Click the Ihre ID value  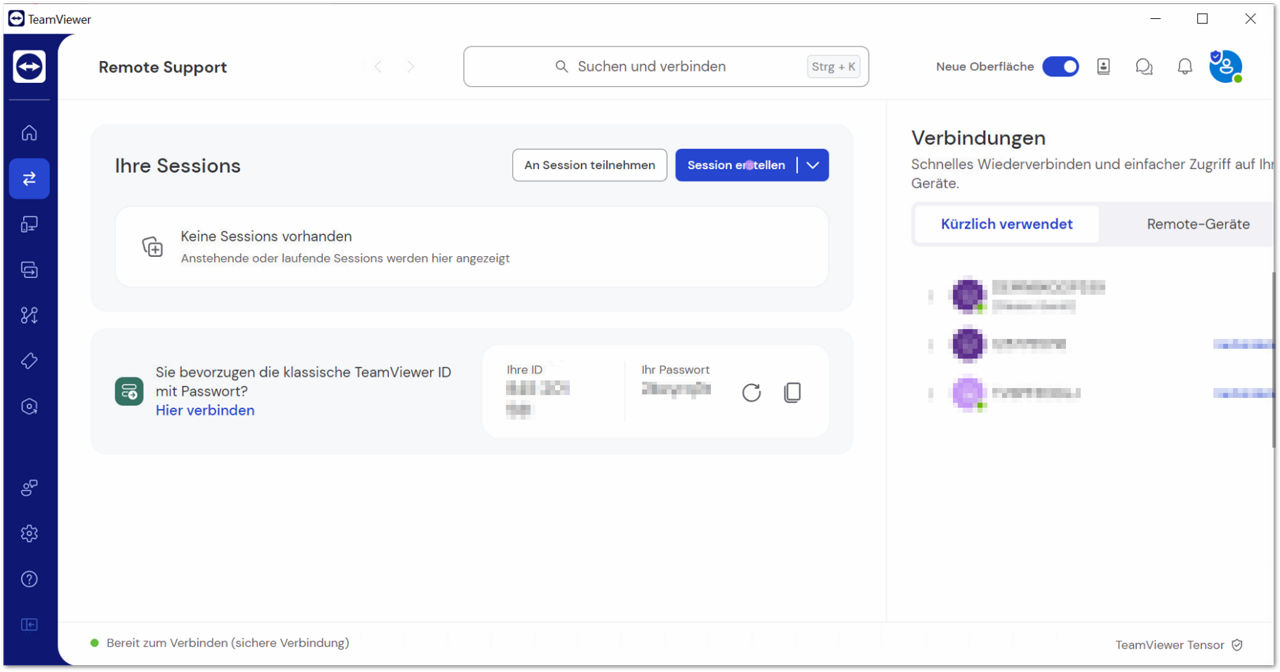539,399
